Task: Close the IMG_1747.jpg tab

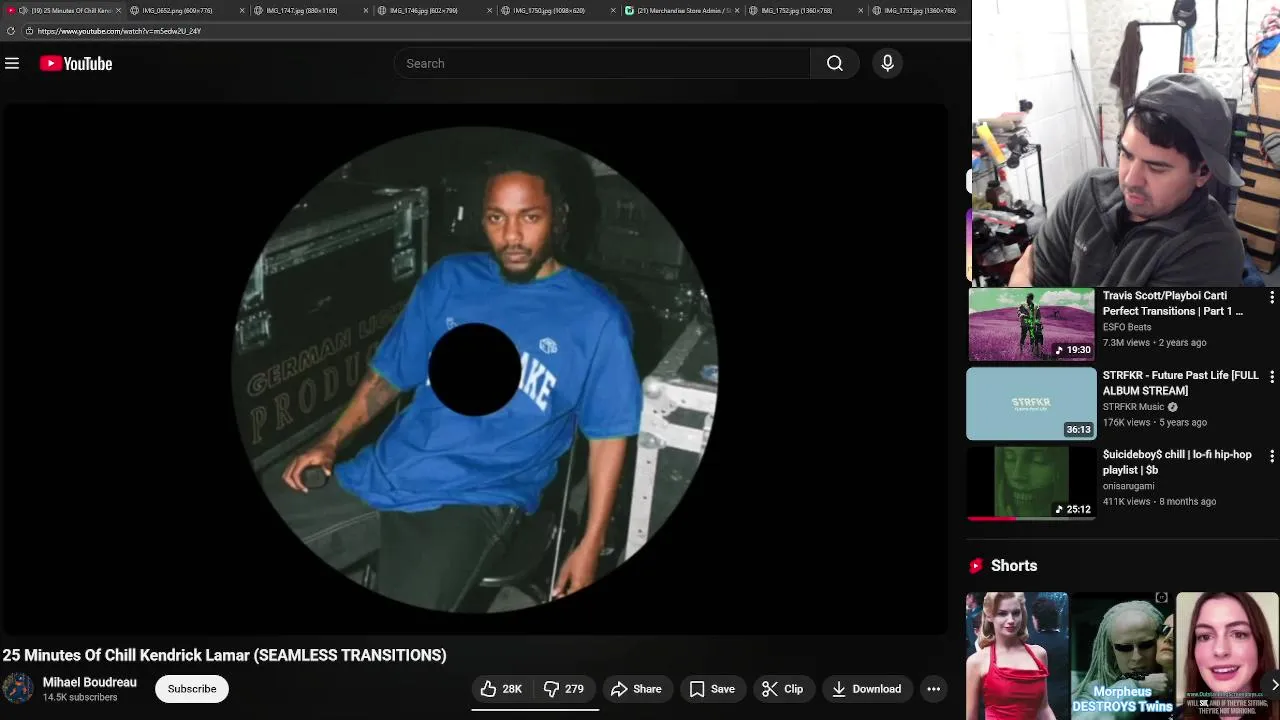Action: click(366, 10)
